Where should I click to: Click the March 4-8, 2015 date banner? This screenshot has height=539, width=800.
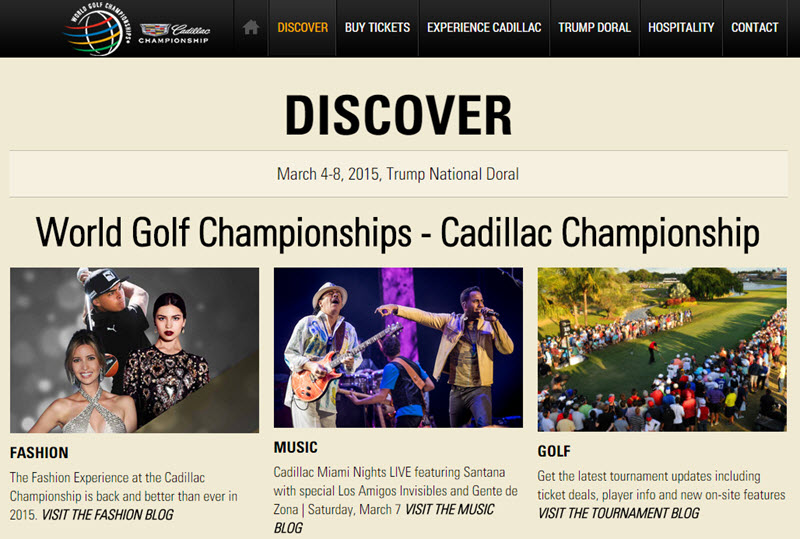(x=398, y=174)
